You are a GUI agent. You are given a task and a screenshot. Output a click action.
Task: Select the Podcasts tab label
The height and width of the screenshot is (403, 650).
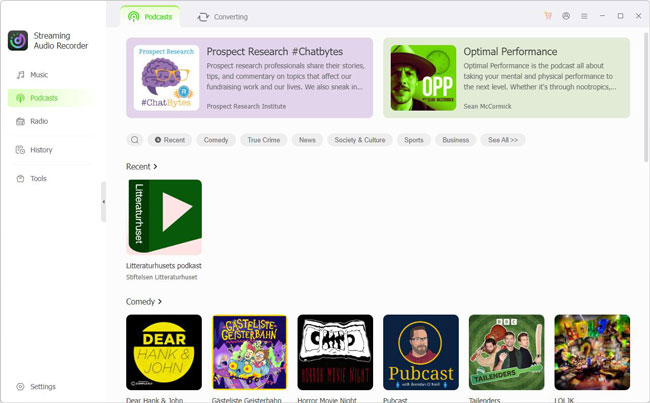pos(158,17)
